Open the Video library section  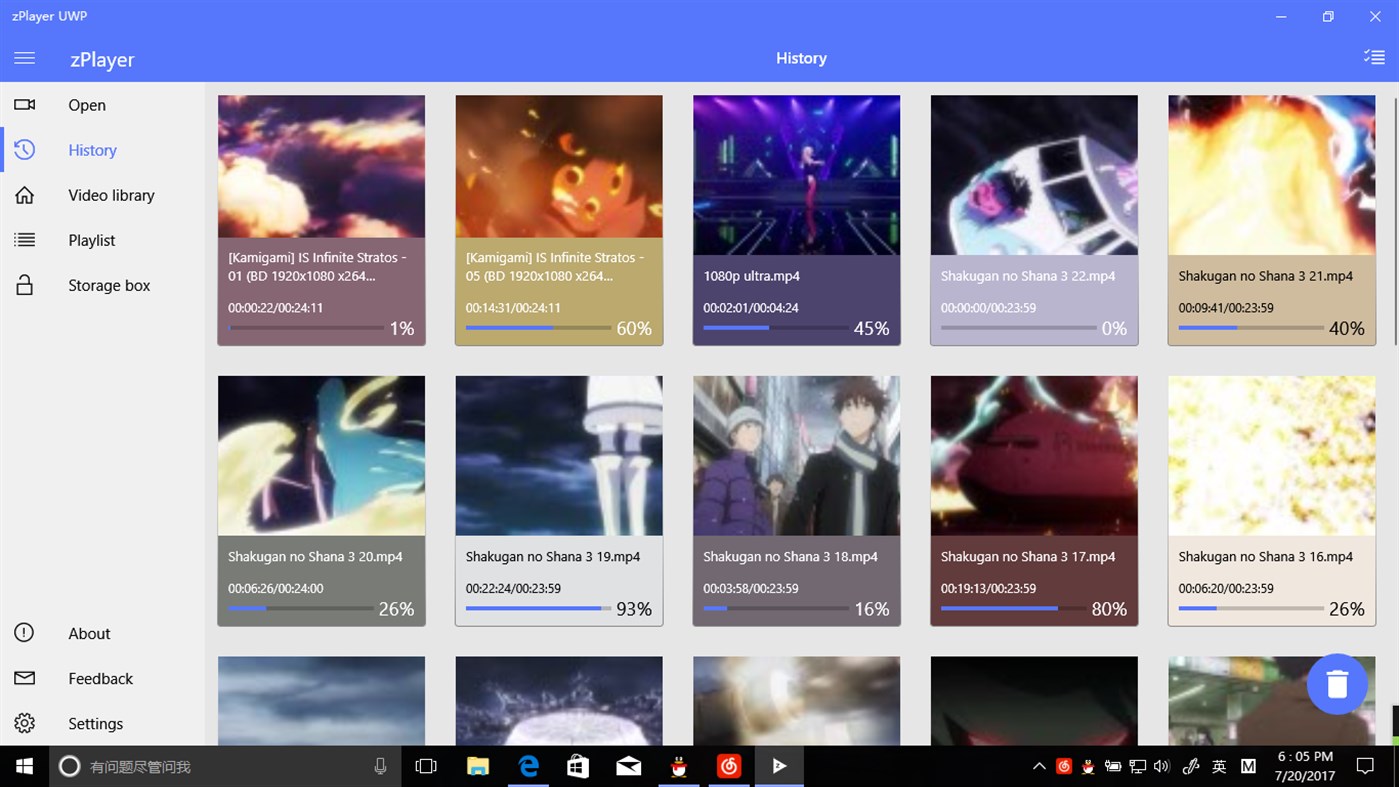coord(110,195)
